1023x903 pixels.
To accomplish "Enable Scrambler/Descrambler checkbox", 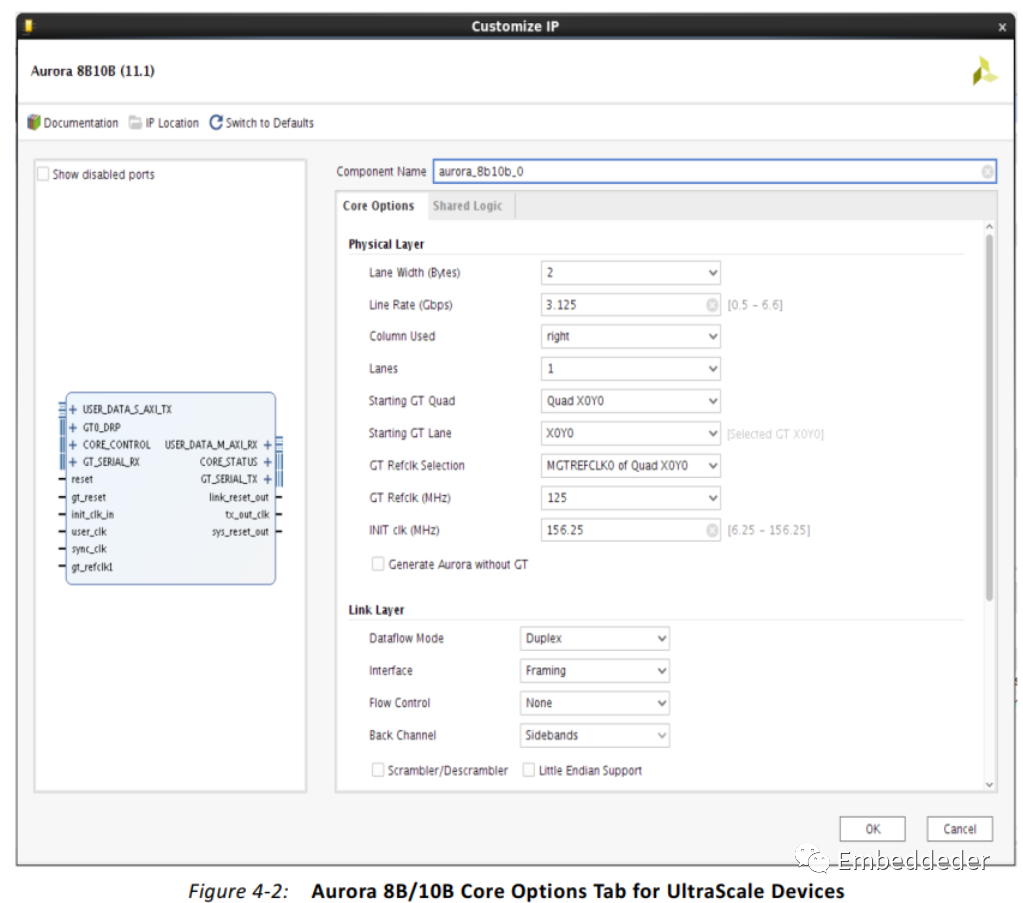I will point(378,770).
